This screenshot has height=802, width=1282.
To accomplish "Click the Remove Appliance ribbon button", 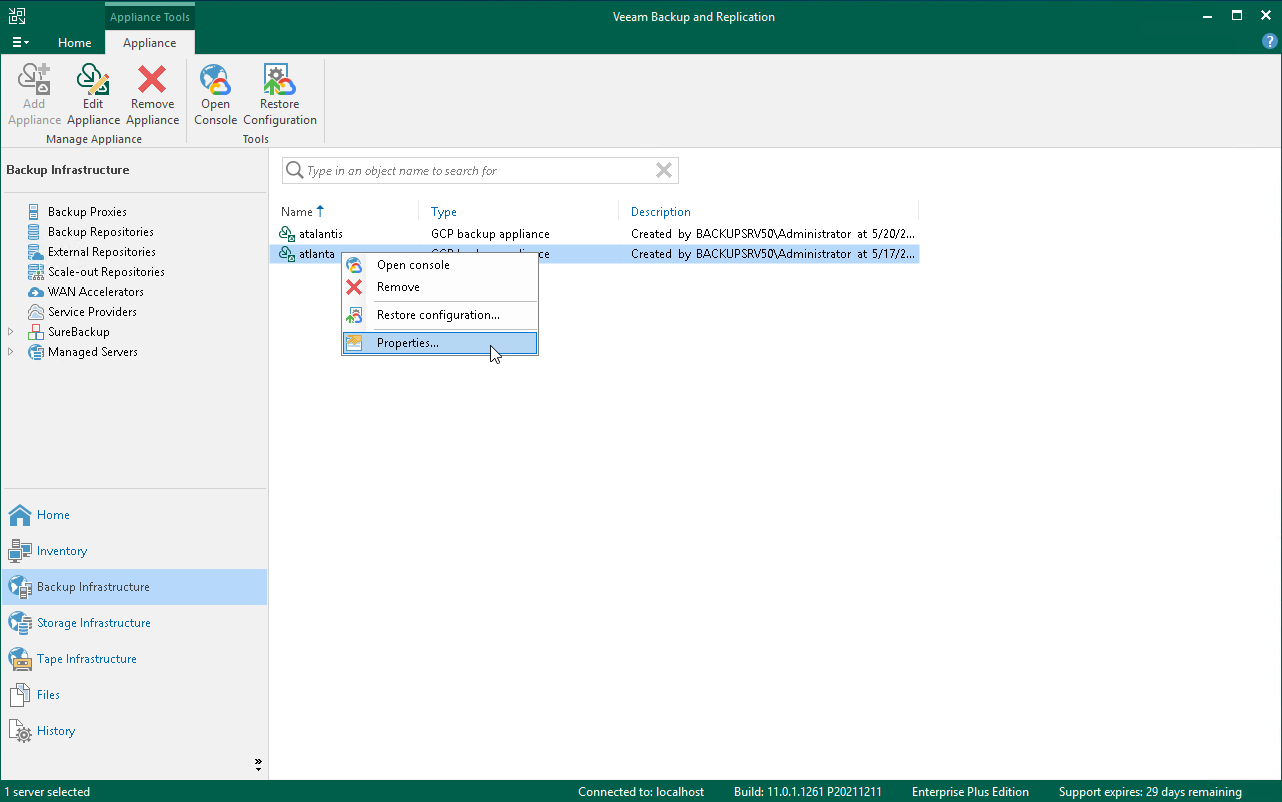I will click(x=152, y=95).
